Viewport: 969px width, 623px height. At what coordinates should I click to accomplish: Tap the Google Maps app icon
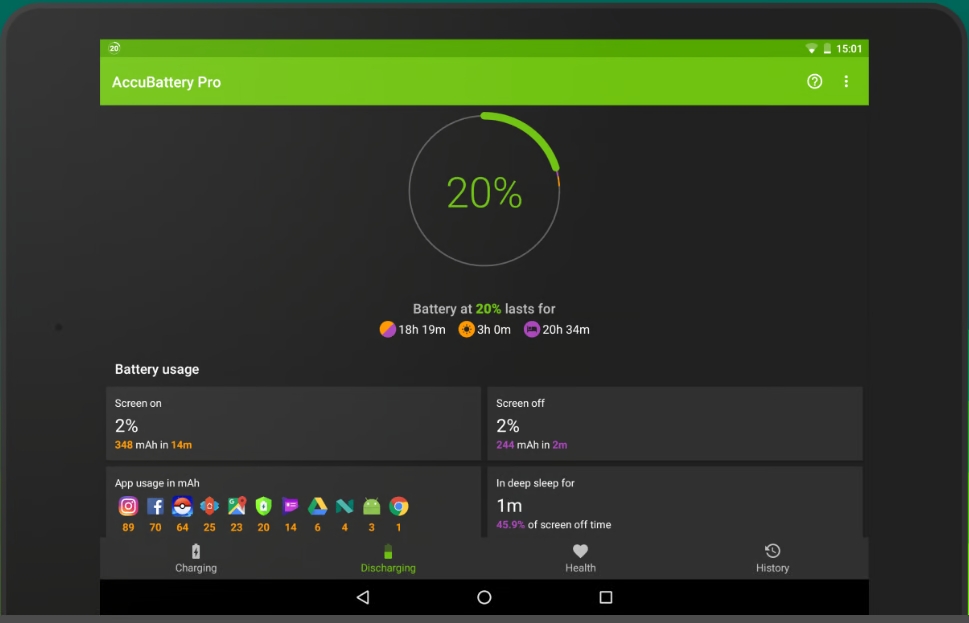pyautogui.click(x=236, y=506)
